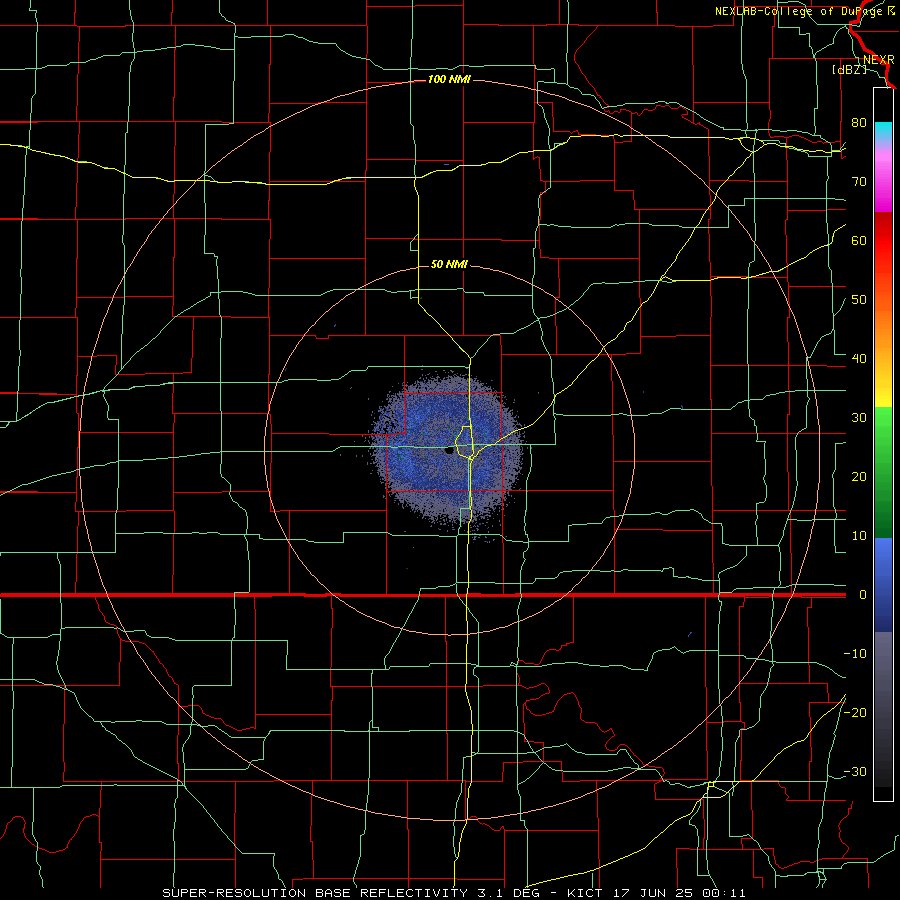Screen dimensions: 900x900
Task: Click the 50 NMI range ring label
Action: coord(449,264)
